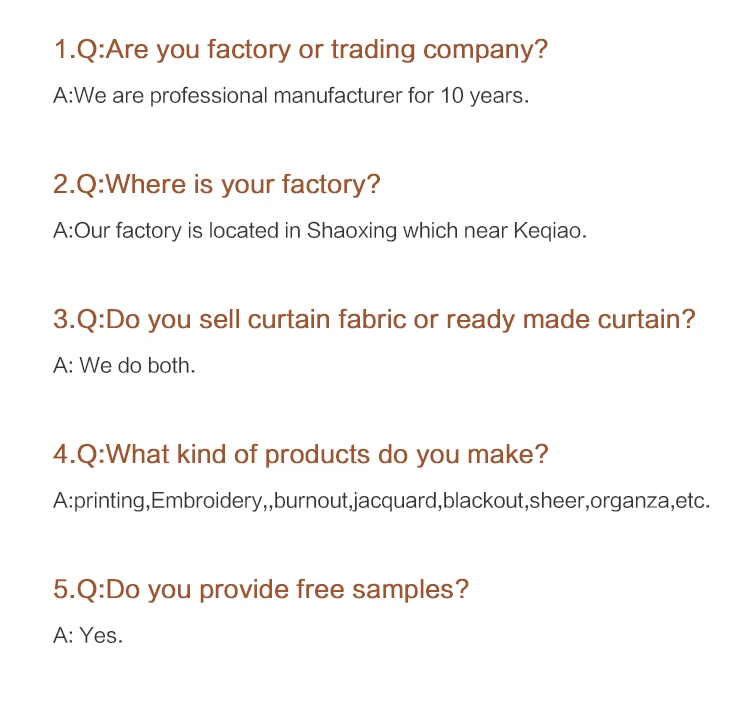Select the 'Do you provide free samples?' question
This screenshot has height=715, width=750.
click(x=261, y=589)
